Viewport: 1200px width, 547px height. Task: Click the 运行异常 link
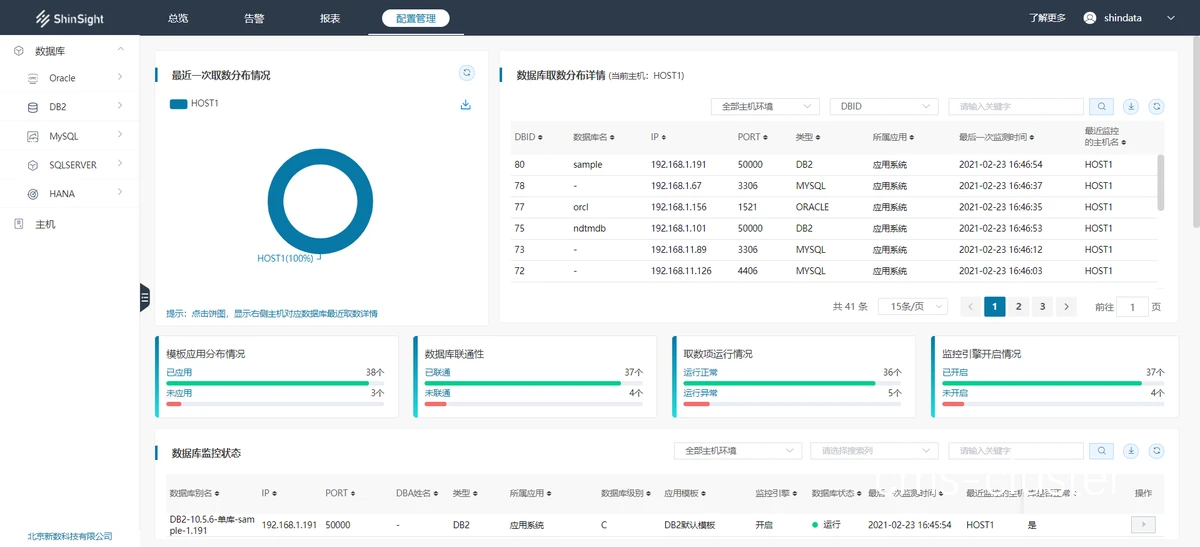700,393
